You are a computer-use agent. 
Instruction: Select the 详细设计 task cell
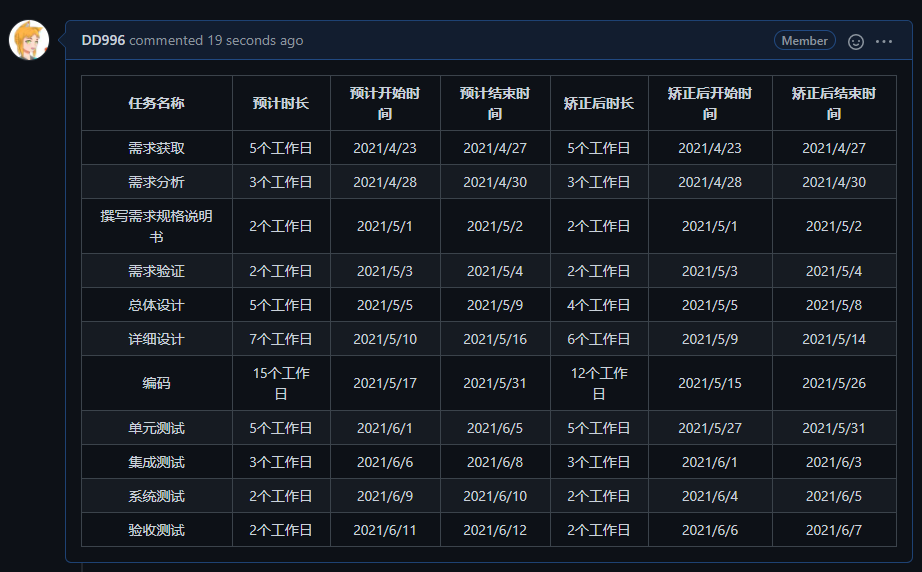coord(157,339)
